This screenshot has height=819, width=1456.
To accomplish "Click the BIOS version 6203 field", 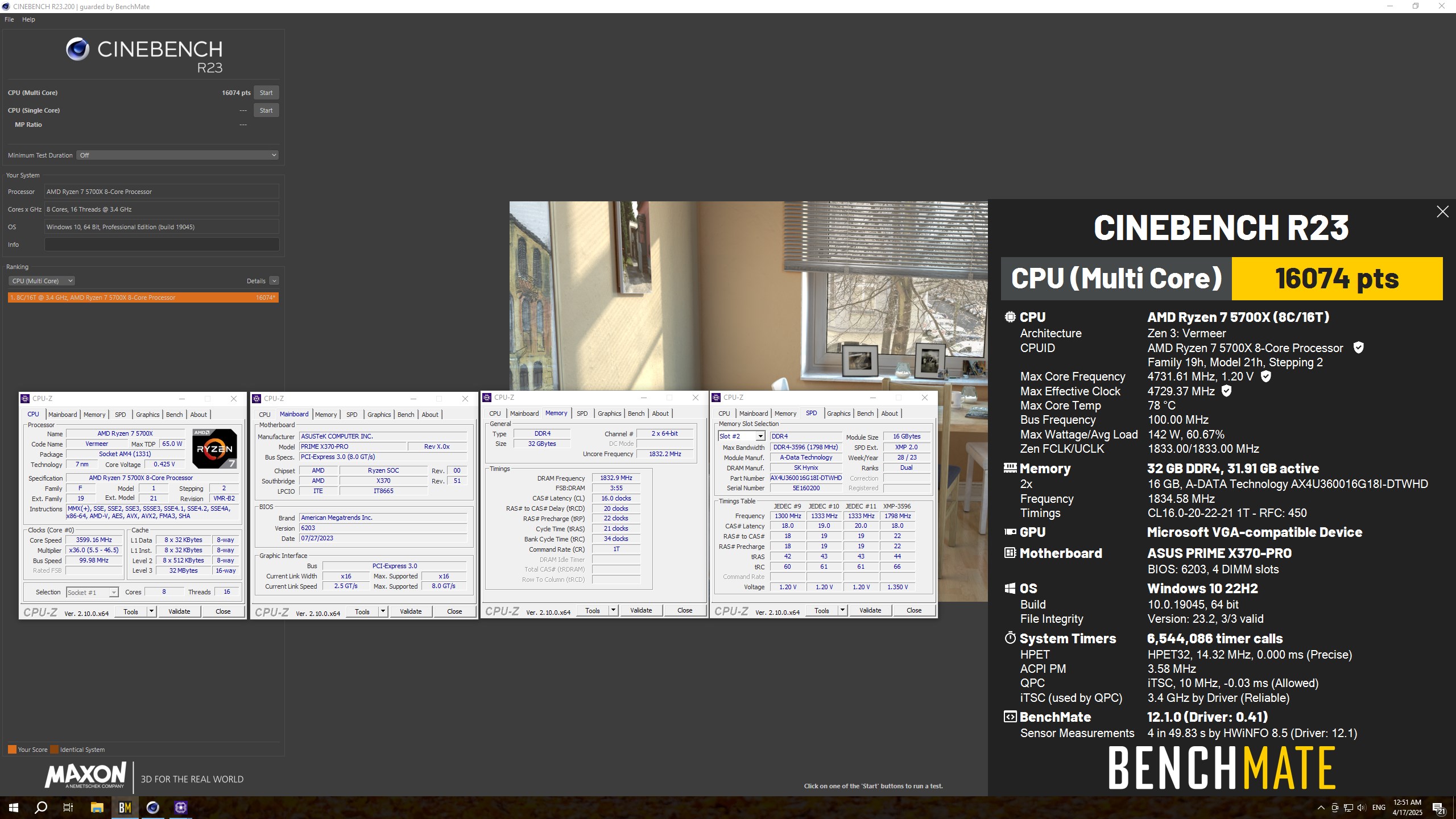I will pyautogui.click(x=383, y=528).
